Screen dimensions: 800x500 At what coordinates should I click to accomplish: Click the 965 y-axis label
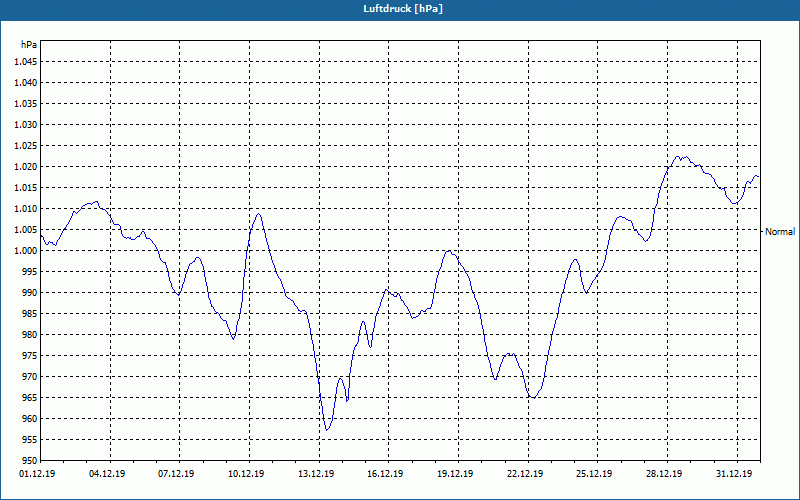[30, 398]
